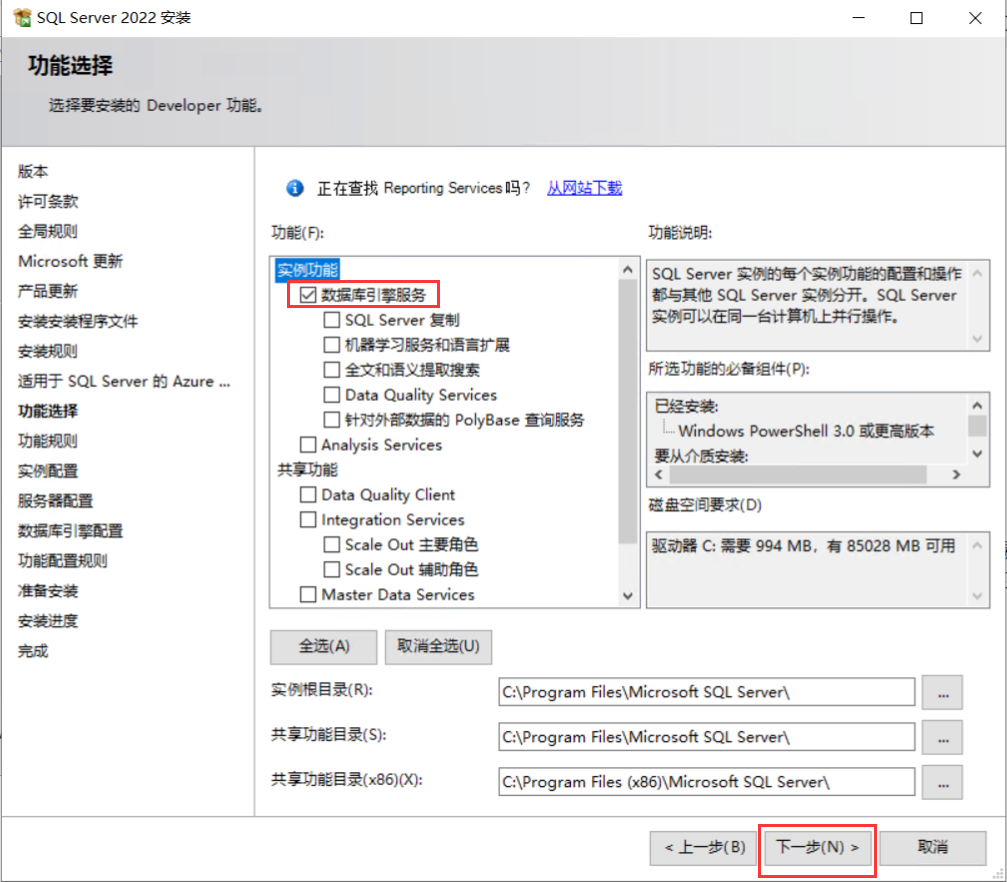Check Scale Out 辅助角色 option
The width and height of the screenshot is (1007, 882).
332,569
